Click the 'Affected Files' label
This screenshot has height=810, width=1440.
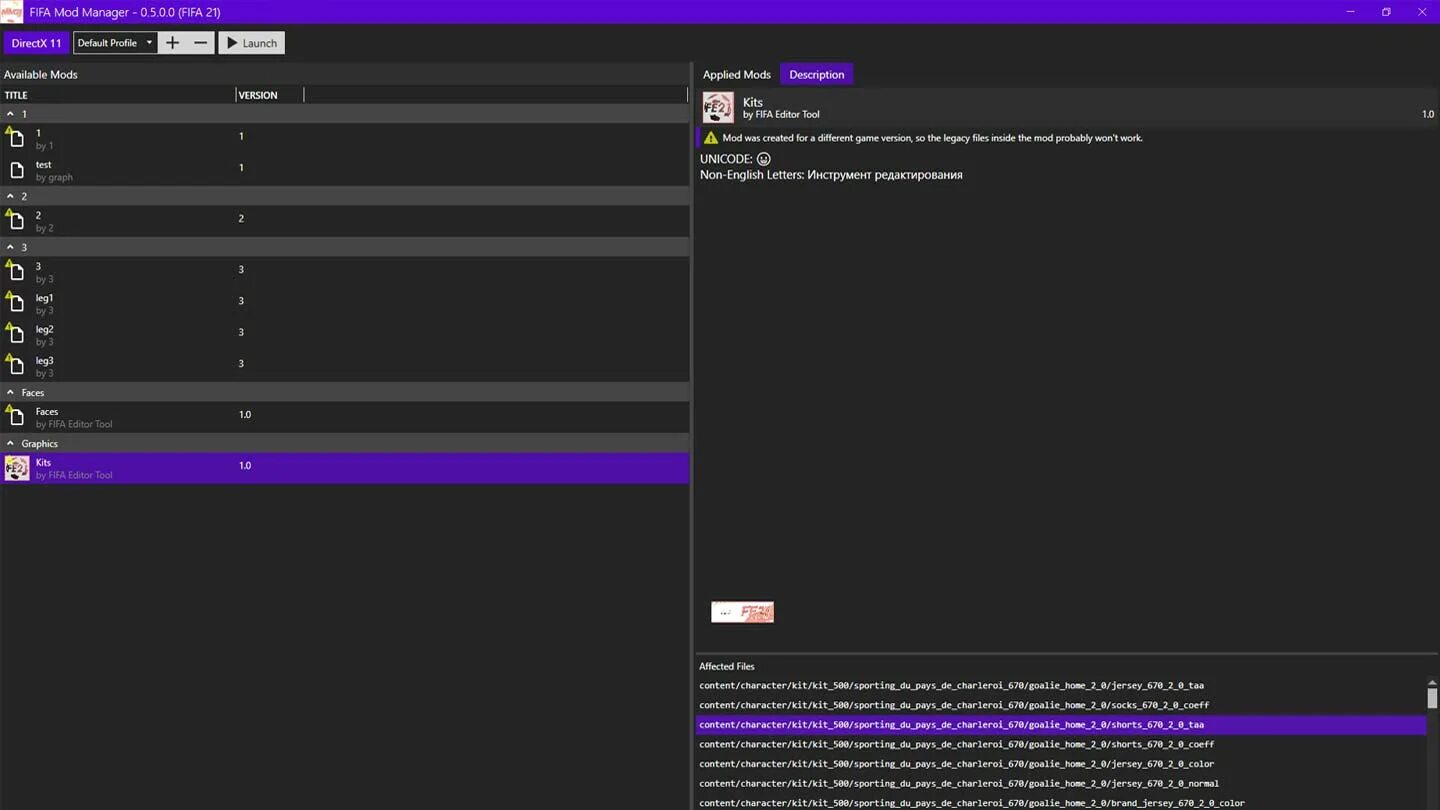coord(727,666)
